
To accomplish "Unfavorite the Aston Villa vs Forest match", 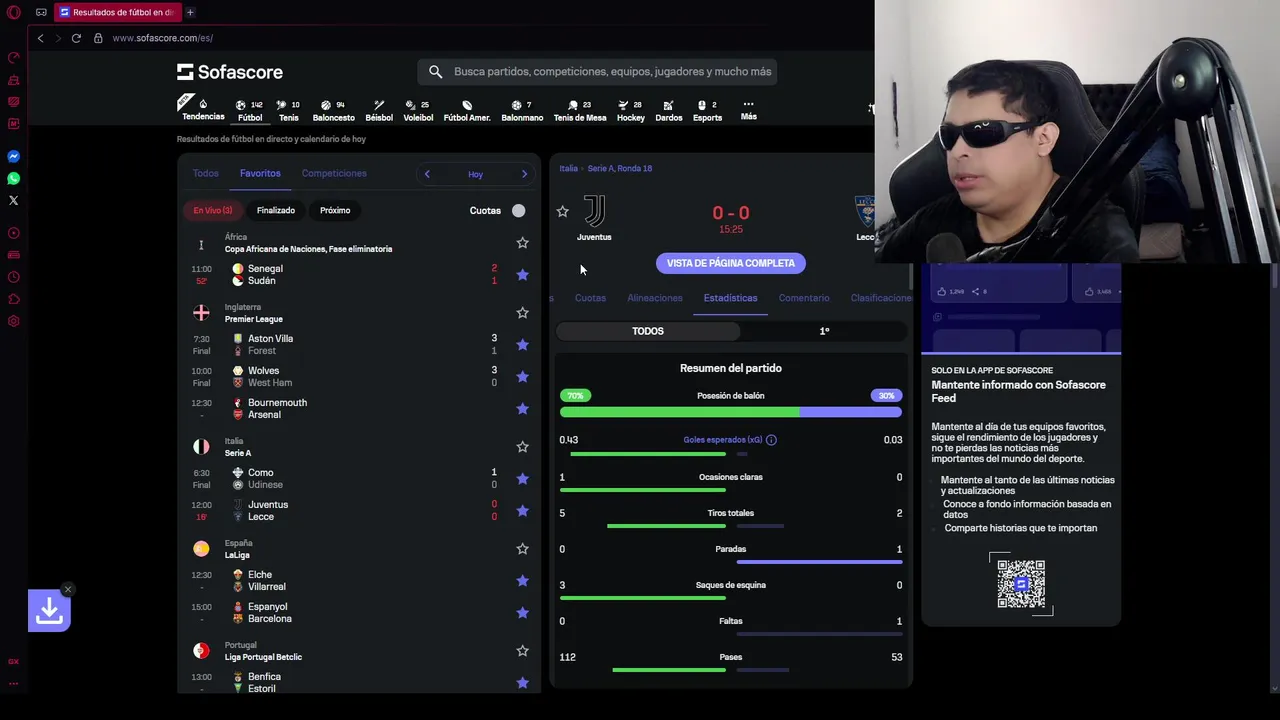I will [x=522, y=344].
